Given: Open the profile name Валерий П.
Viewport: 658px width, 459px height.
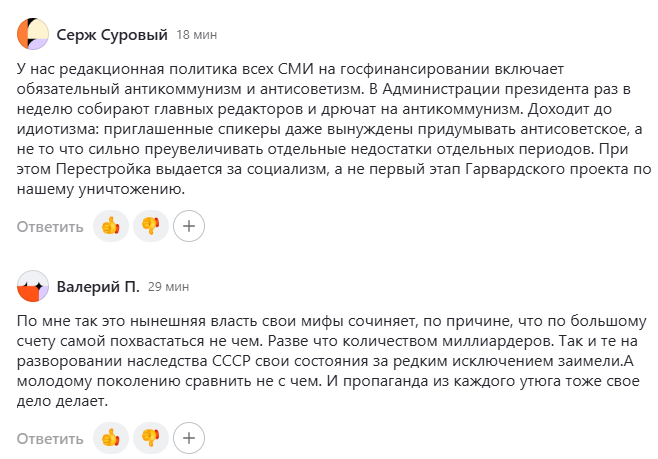Looking at the screenshot, I should click(98, 287).
